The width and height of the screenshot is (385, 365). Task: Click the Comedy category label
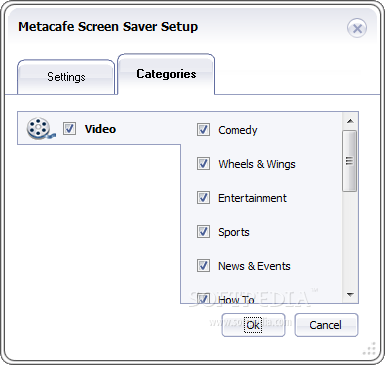click(238, 130)
